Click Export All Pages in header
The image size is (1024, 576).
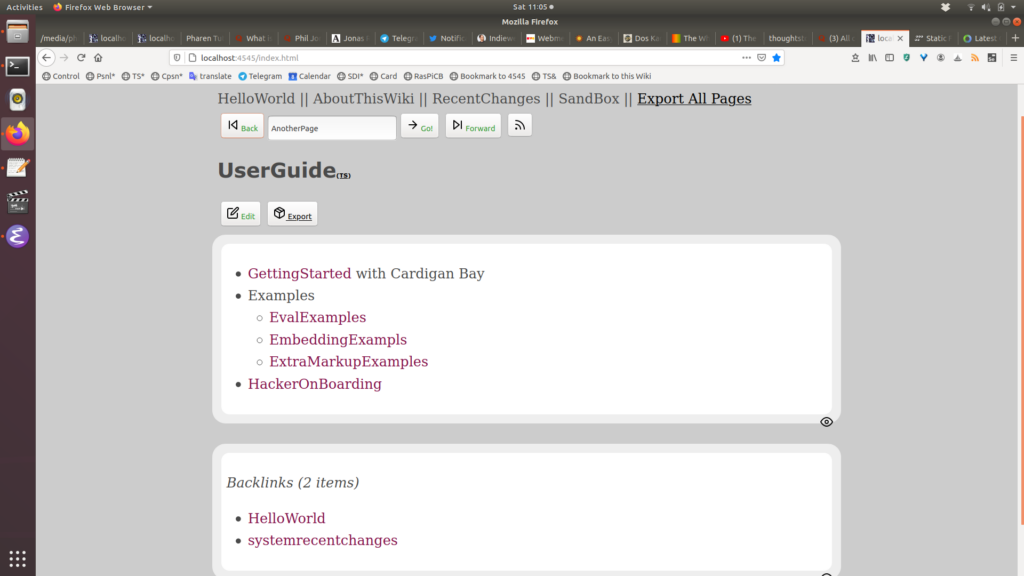(x=694, y=99)
